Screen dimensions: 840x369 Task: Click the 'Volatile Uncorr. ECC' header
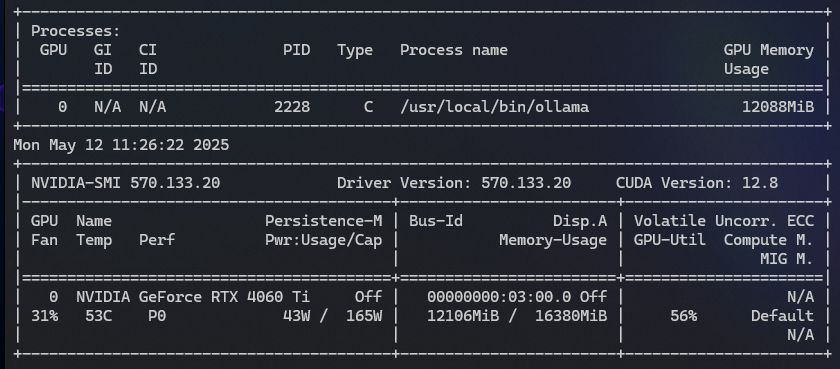pos(724,221)
